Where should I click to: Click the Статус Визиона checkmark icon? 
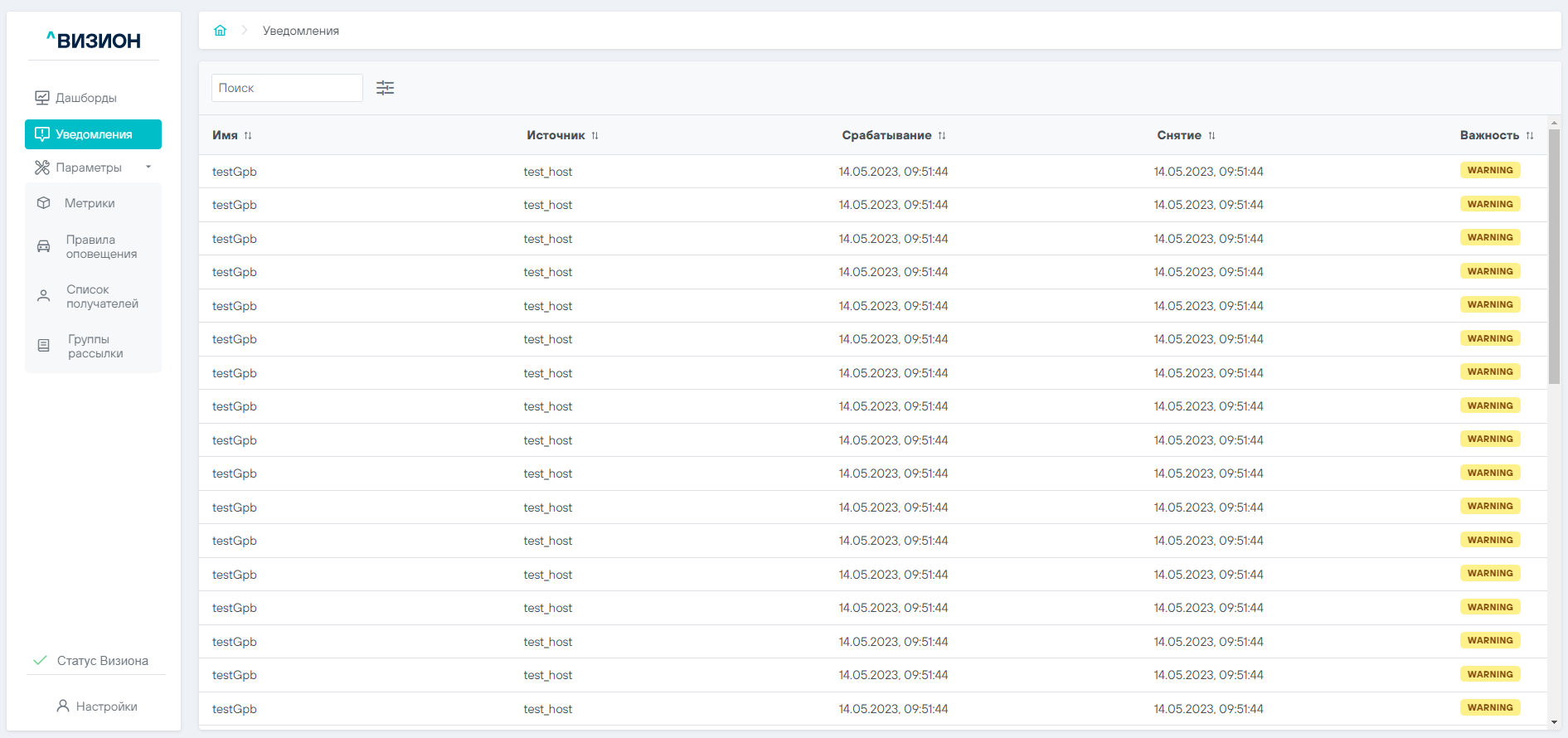[40, 661]
